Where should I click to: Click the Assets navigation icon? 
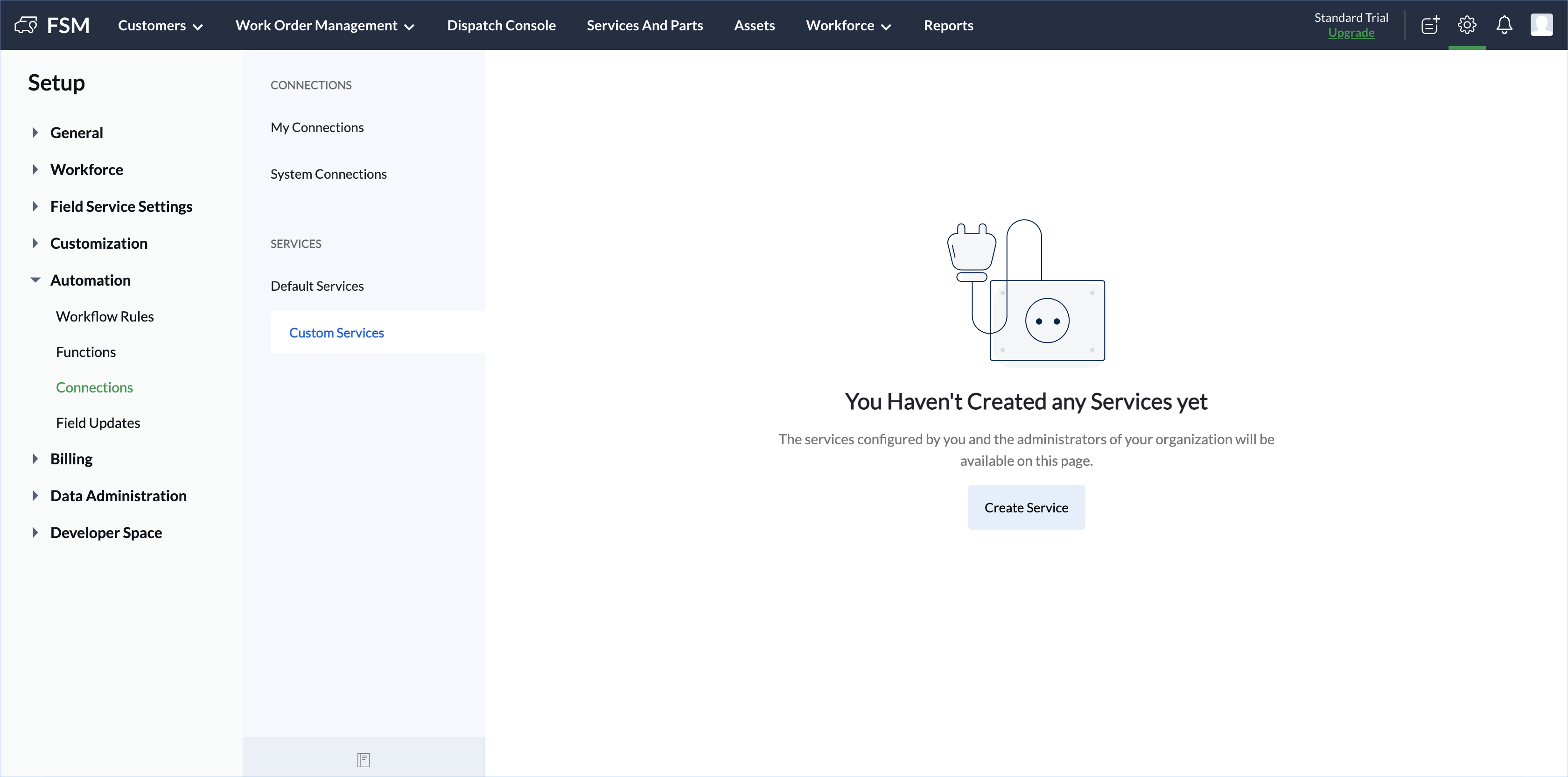pos(755,25)
